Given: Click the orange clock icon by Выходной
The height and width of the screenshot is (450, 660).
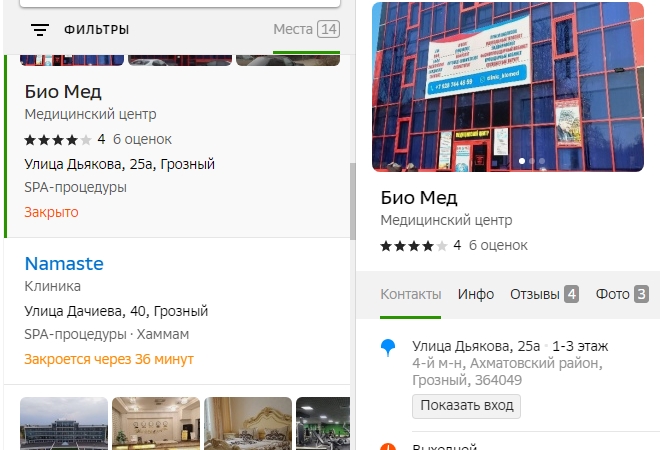Looking at the screenshot, I should (x=388, y=447).
